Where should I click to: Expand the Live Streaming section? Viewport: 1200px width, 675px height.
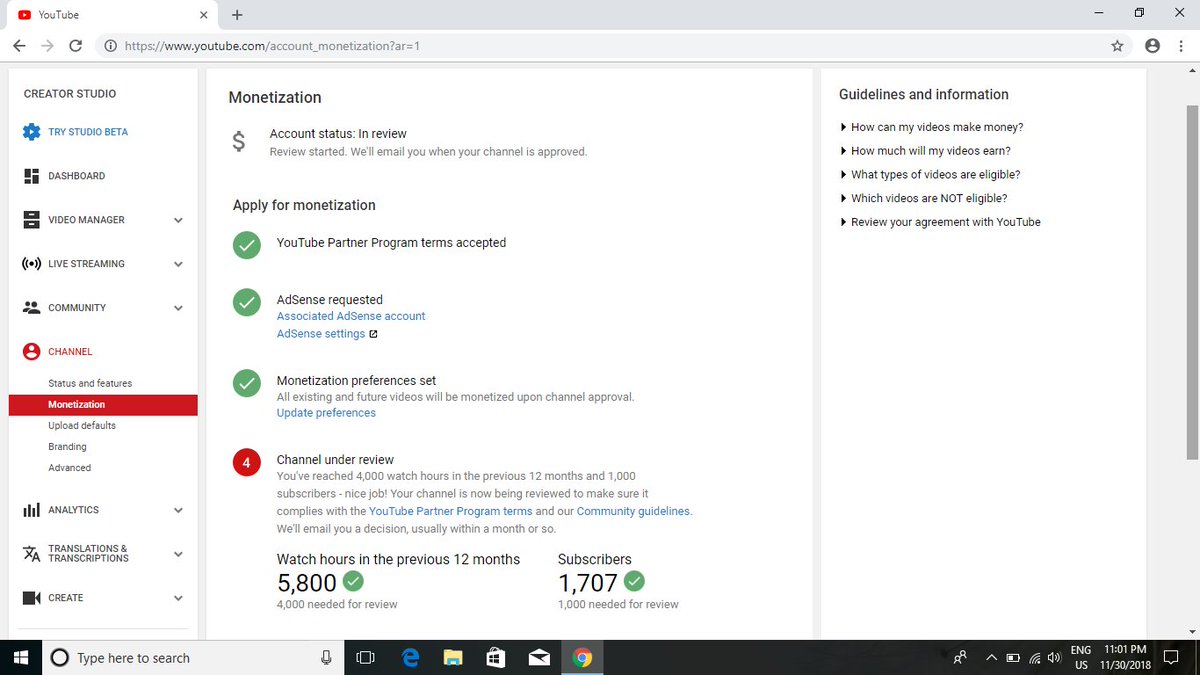(178, 265)
